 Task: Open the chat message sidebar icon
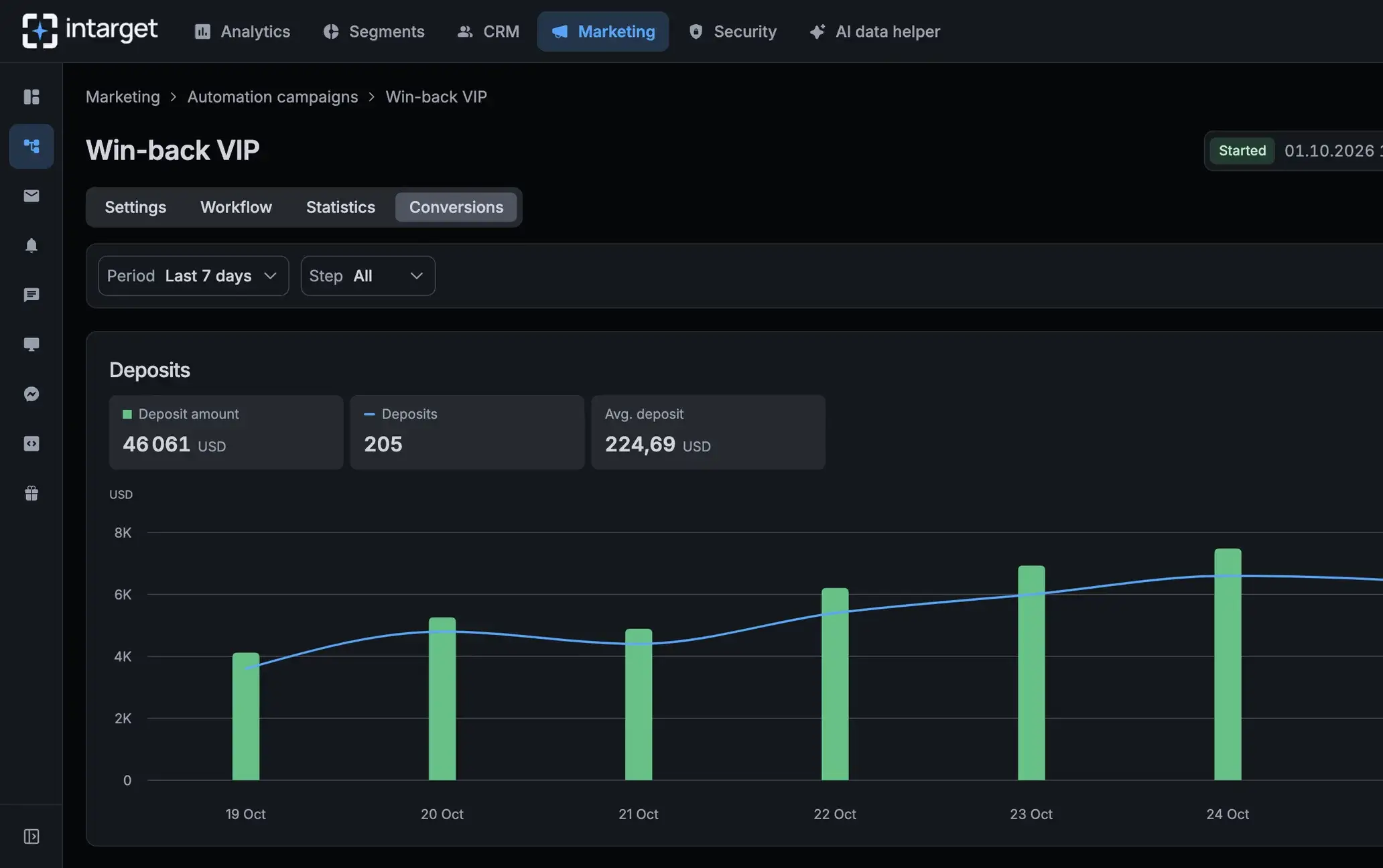[31, 295]
